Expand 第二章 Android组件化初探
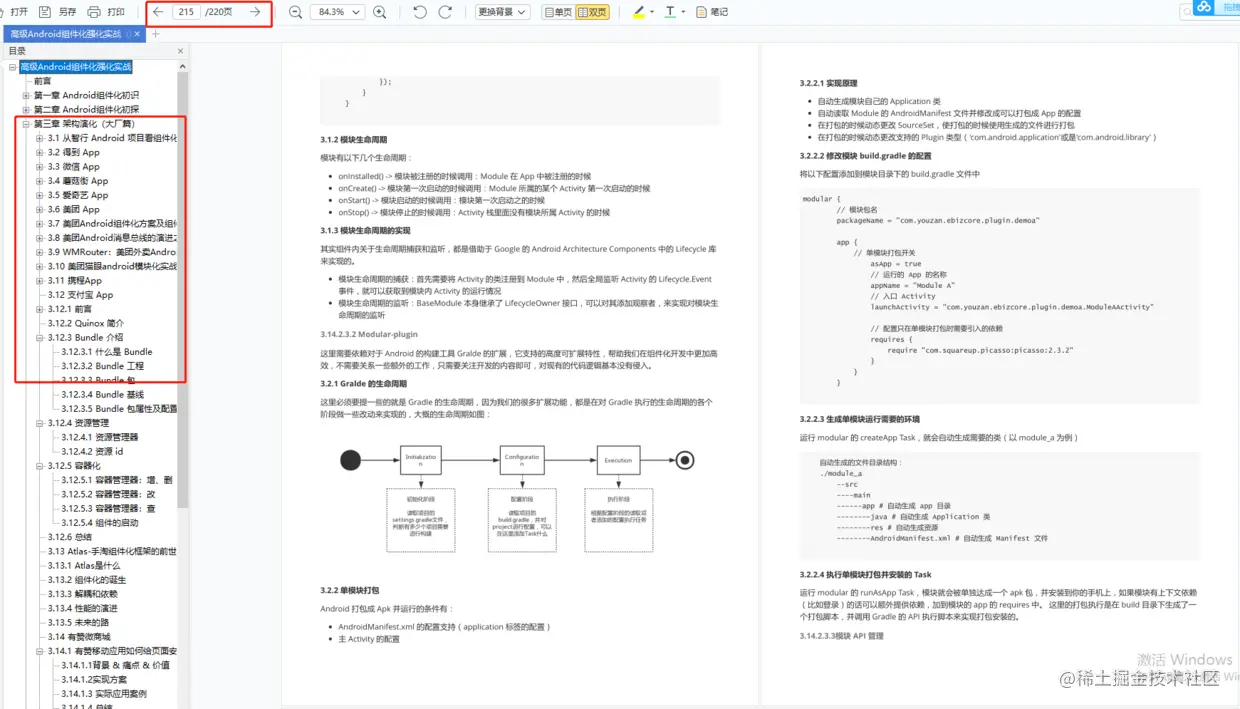1240x709 pixels. (26, 110)
